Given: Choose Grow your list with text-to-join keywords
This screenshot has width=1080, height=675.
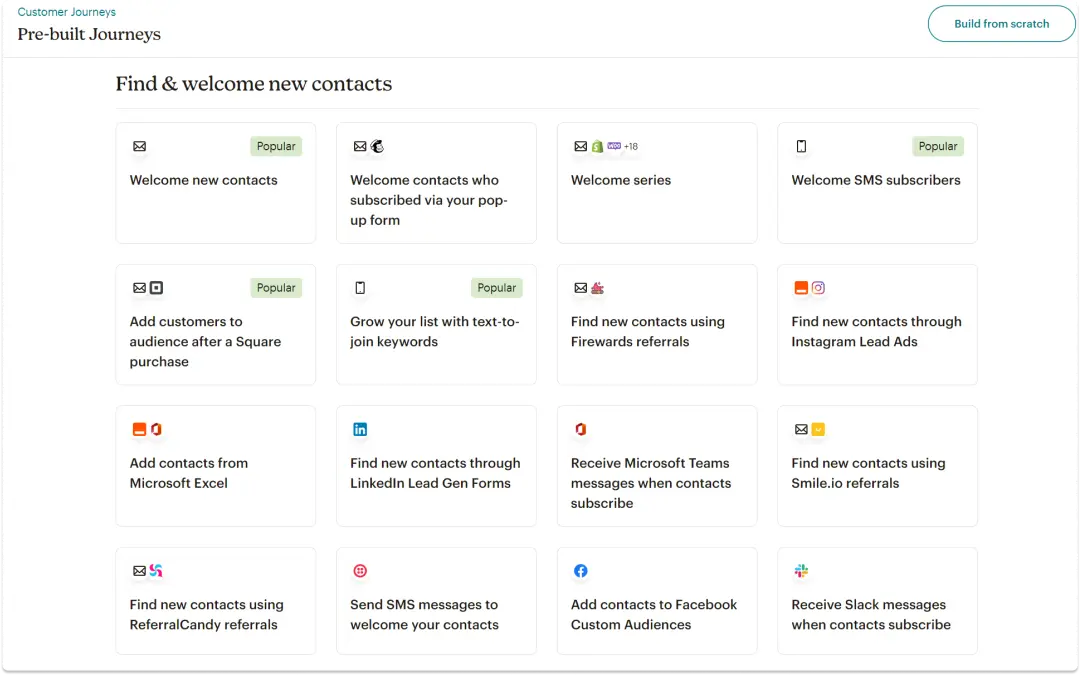Looking at the screenshot, I should 435,332.
